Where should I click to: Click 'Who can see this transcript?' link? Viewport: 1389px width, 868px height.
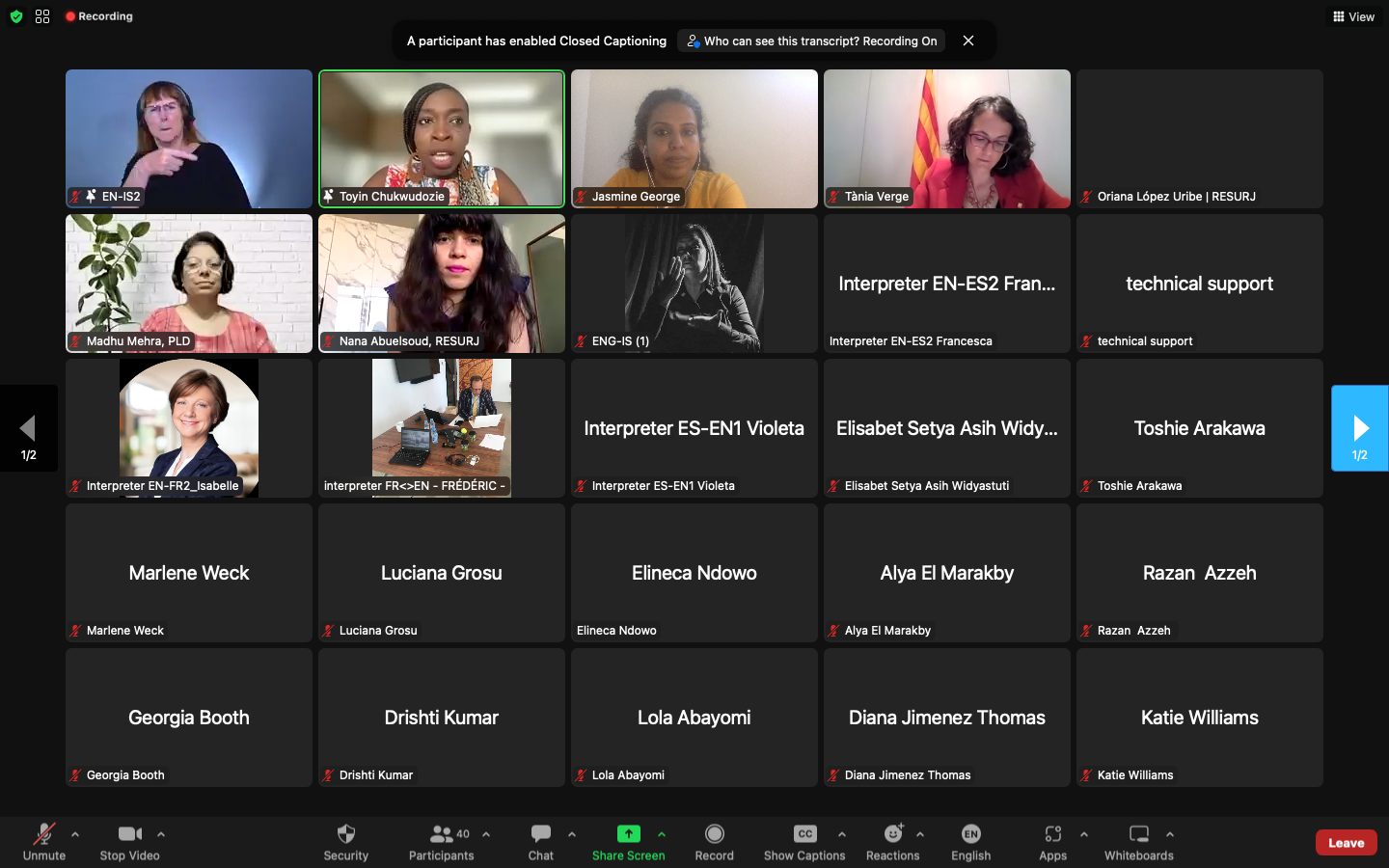(x=810, y=41)
